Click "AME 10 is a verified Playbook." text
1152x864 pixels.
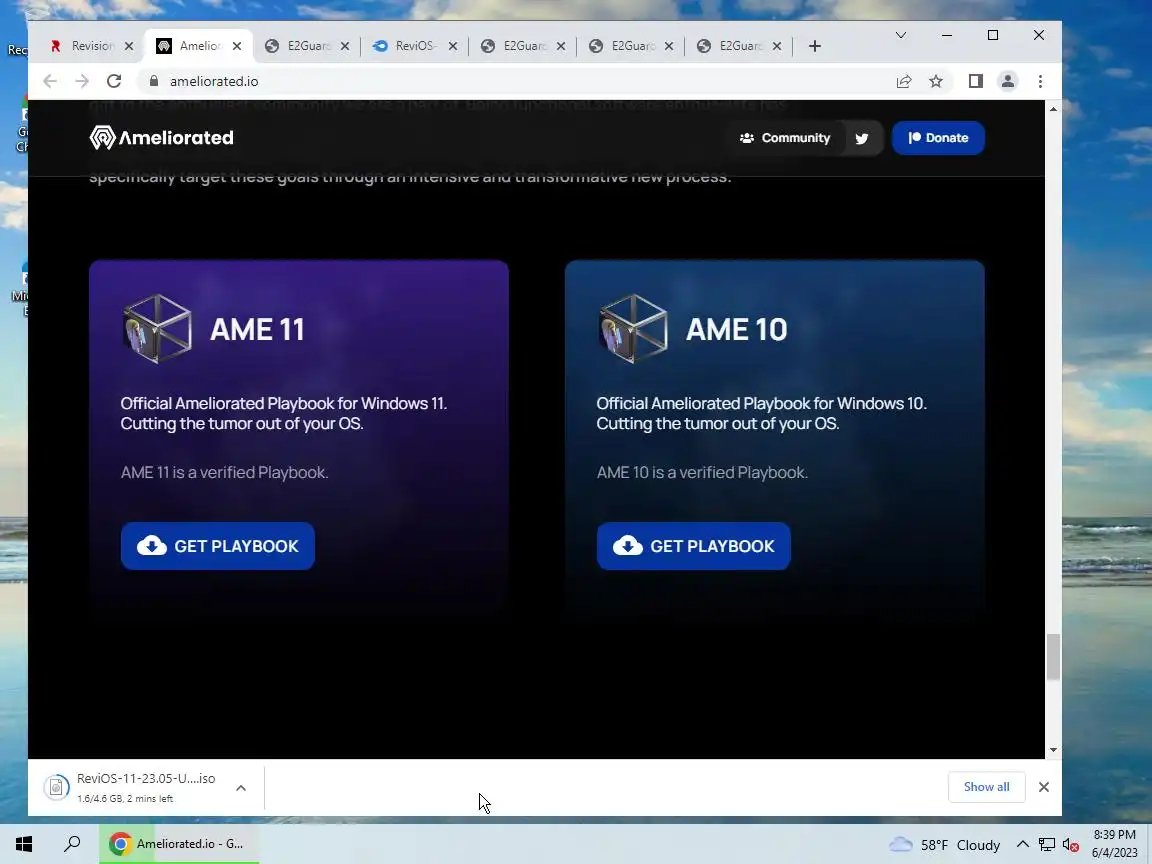702,472
